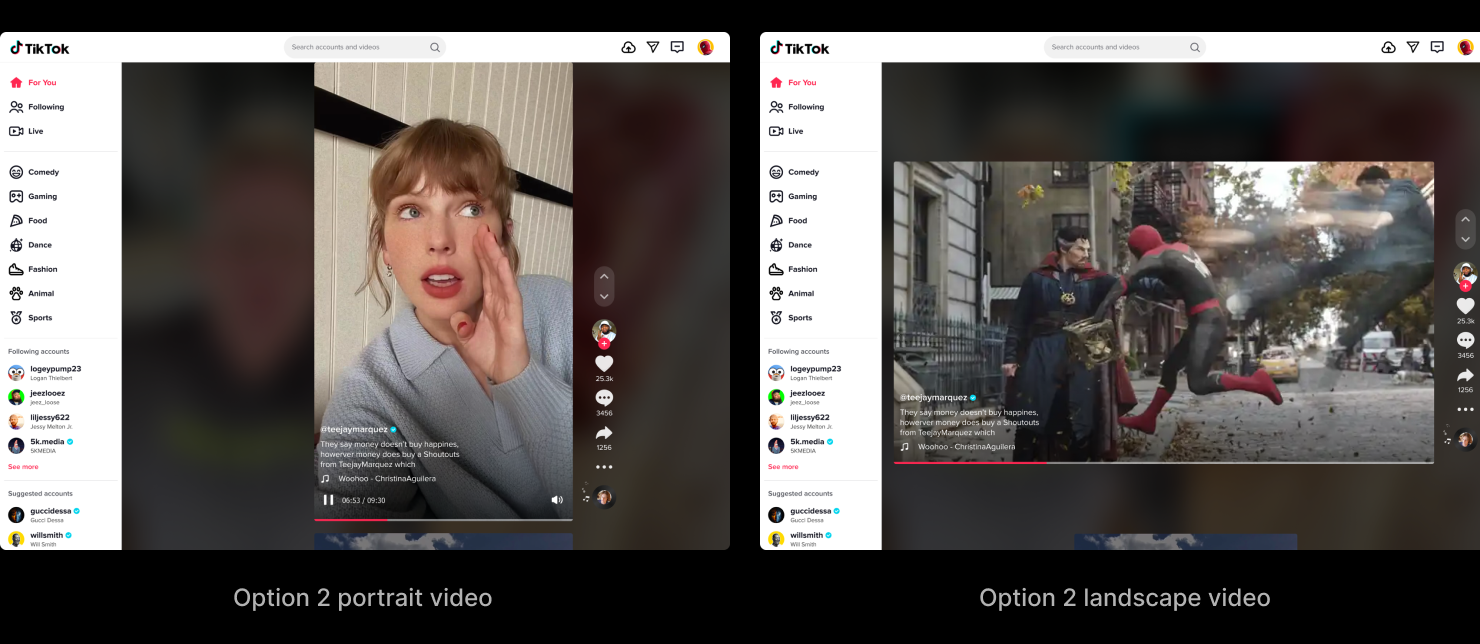Image resolution: width=1480 pixels, height=644 pixels.
Task: Go to previous video in landscape mockup
Action: 1465,218
